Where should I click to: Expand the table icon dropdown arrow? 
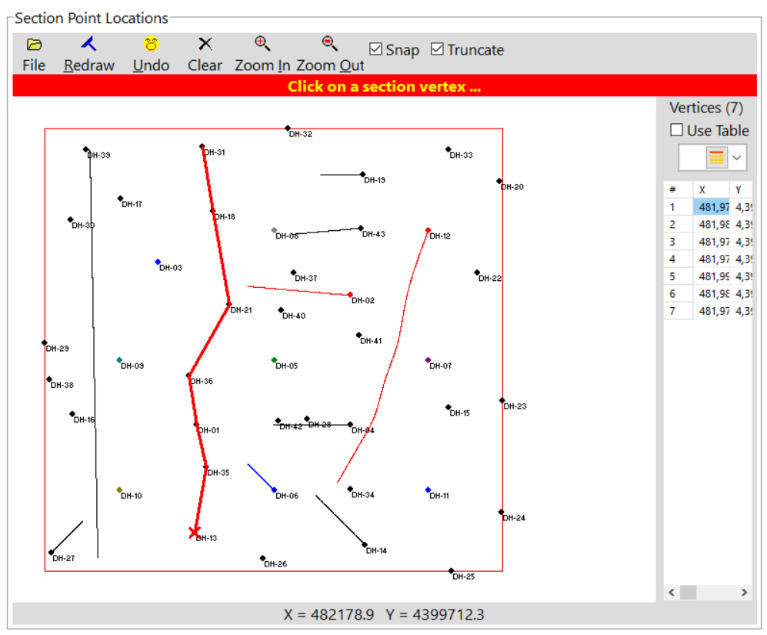(738, 157)
